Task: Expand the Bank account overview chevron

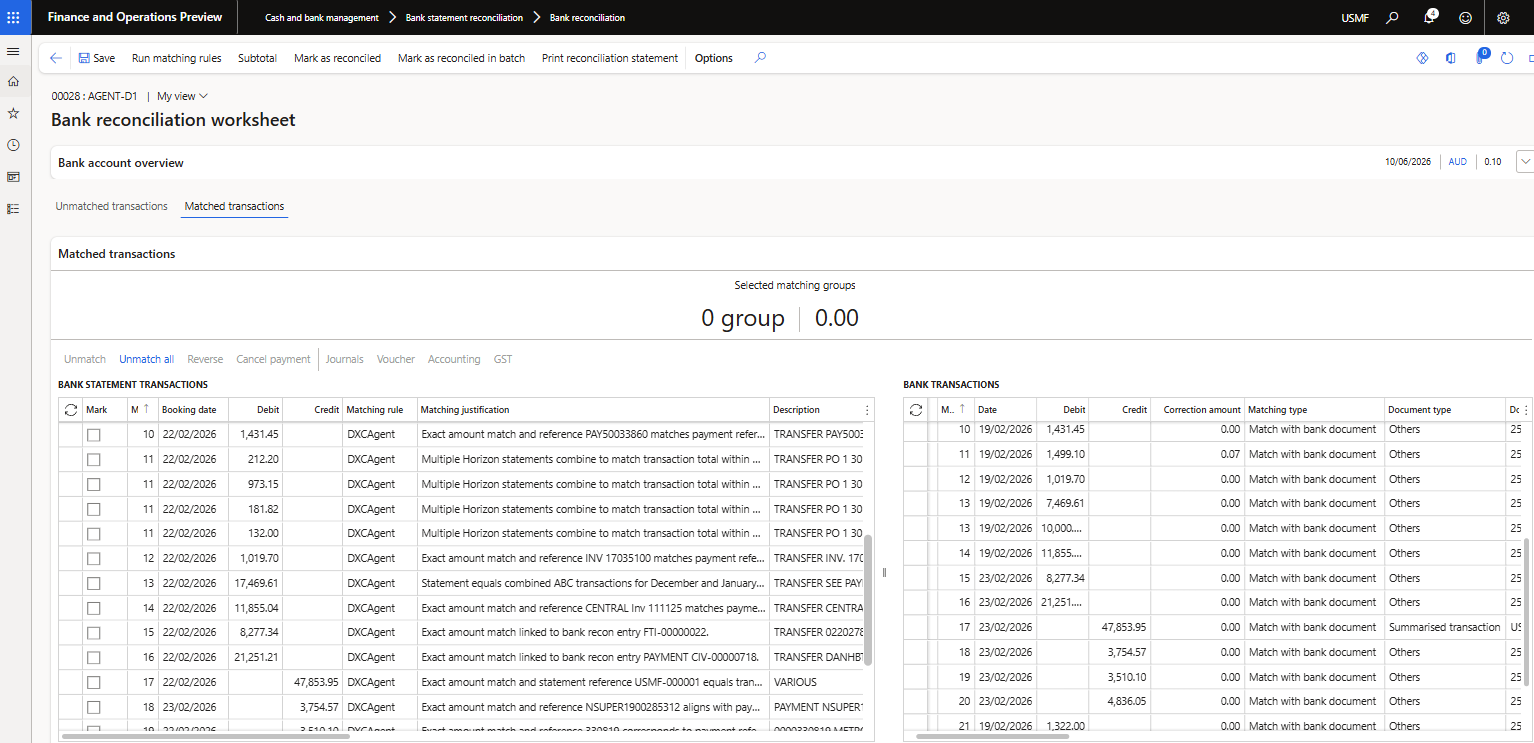Action: pyautogui.click(x=1525, y=161)
